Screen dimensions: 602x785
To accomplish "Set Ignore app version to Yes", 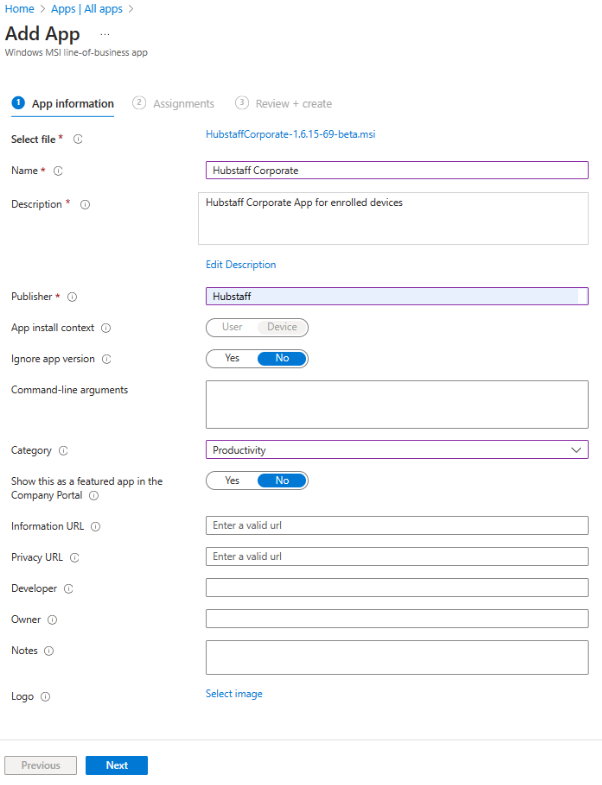I will [232, 358].
